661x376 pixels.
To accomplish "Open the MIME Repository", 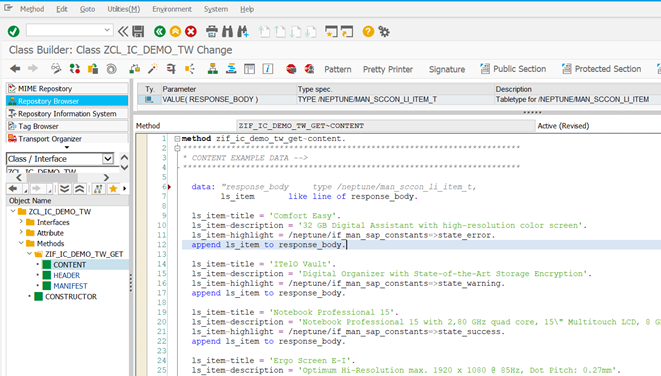I will click(67, 88).
